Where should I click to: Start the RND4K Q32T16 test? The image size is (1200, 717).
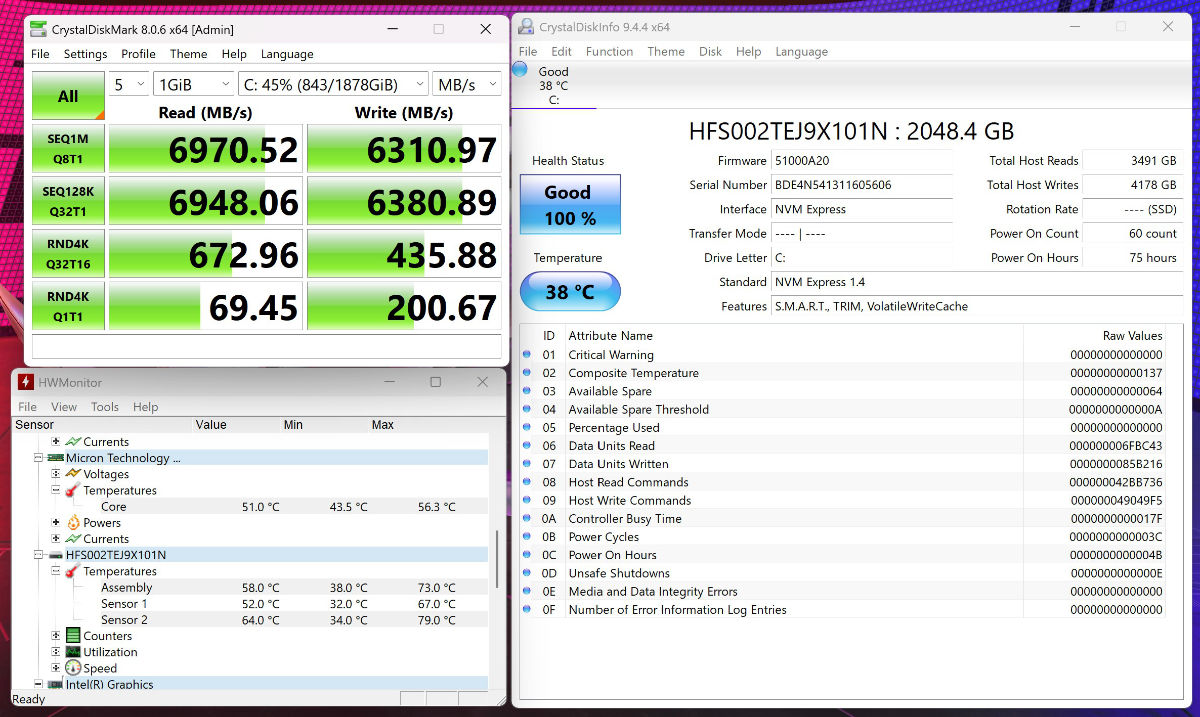point(68,253)
